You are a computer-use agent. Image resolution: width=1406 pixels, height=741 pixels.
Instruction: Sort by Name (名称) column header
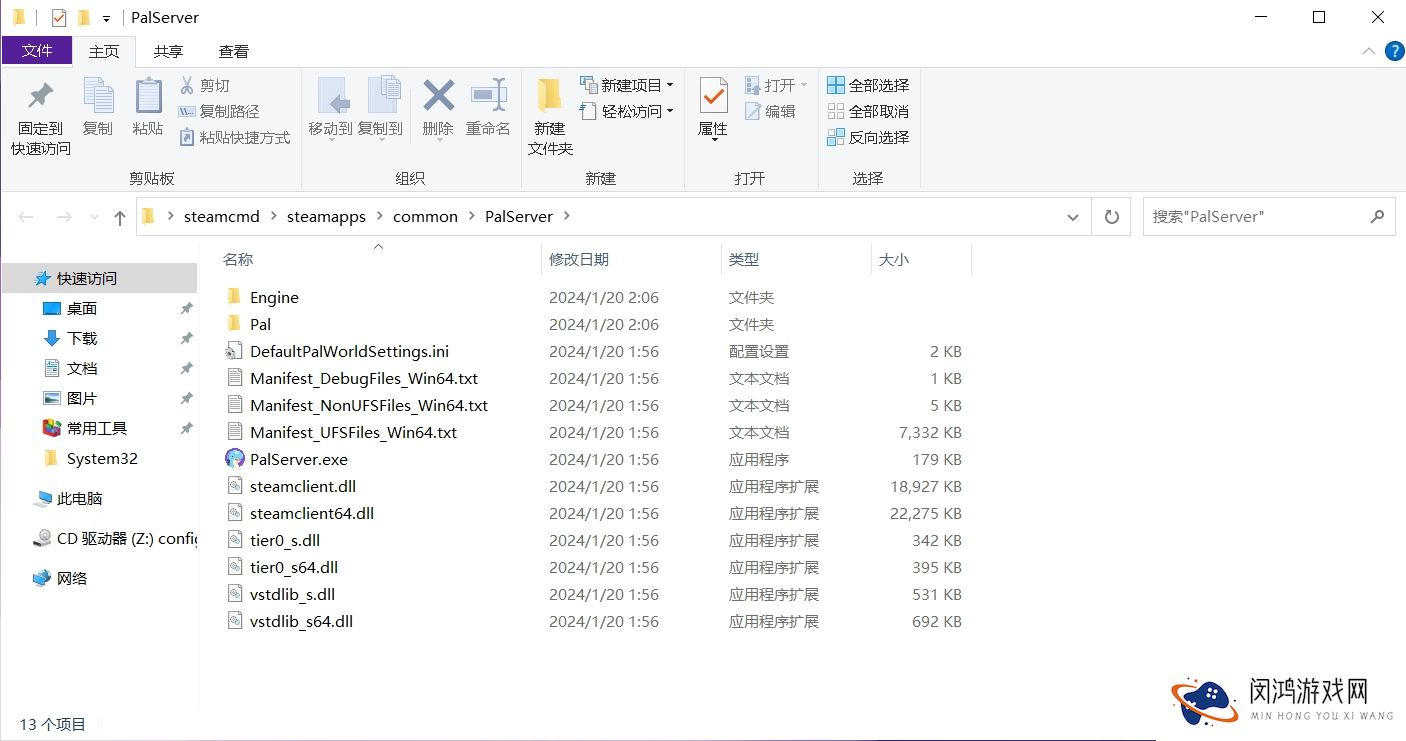[237, 259]
